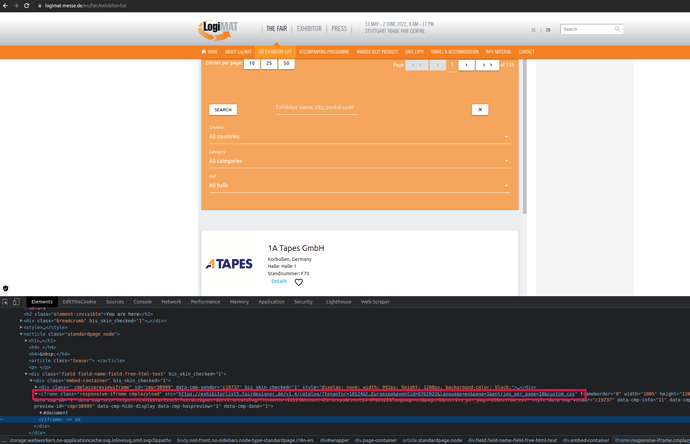This screenshot has width=690, height=444.
Task: Go forward in browser history
Action: click(16, 6)
